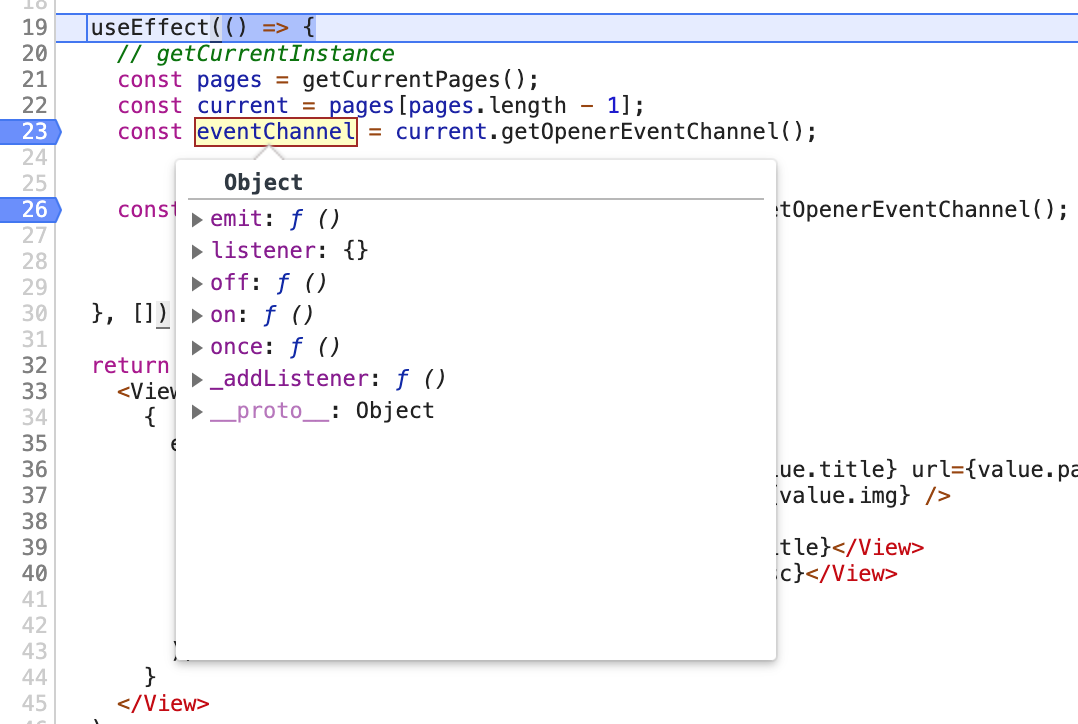The width and height of the screenshot is (1078, 724).
Task: Toggle breakpoint on line 26
Action: pos(31,210)
